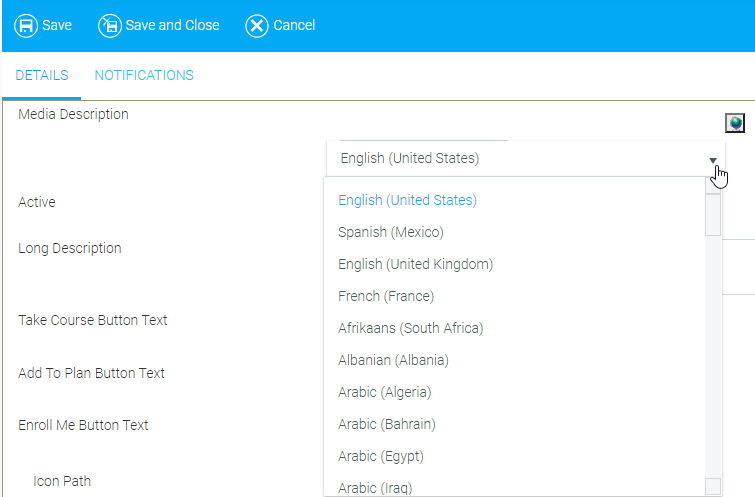Choose Albanian (Albania) from list
The height and width of the screenshot is (497, 755).
click(x=393, y=360)
